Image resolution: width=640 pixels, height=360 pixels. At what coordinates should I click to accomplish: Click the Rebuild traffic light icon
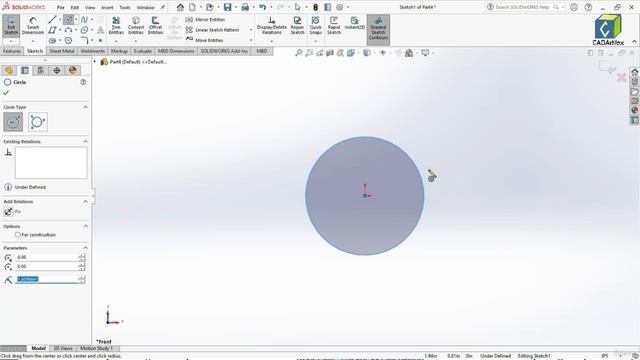point(315,7)
